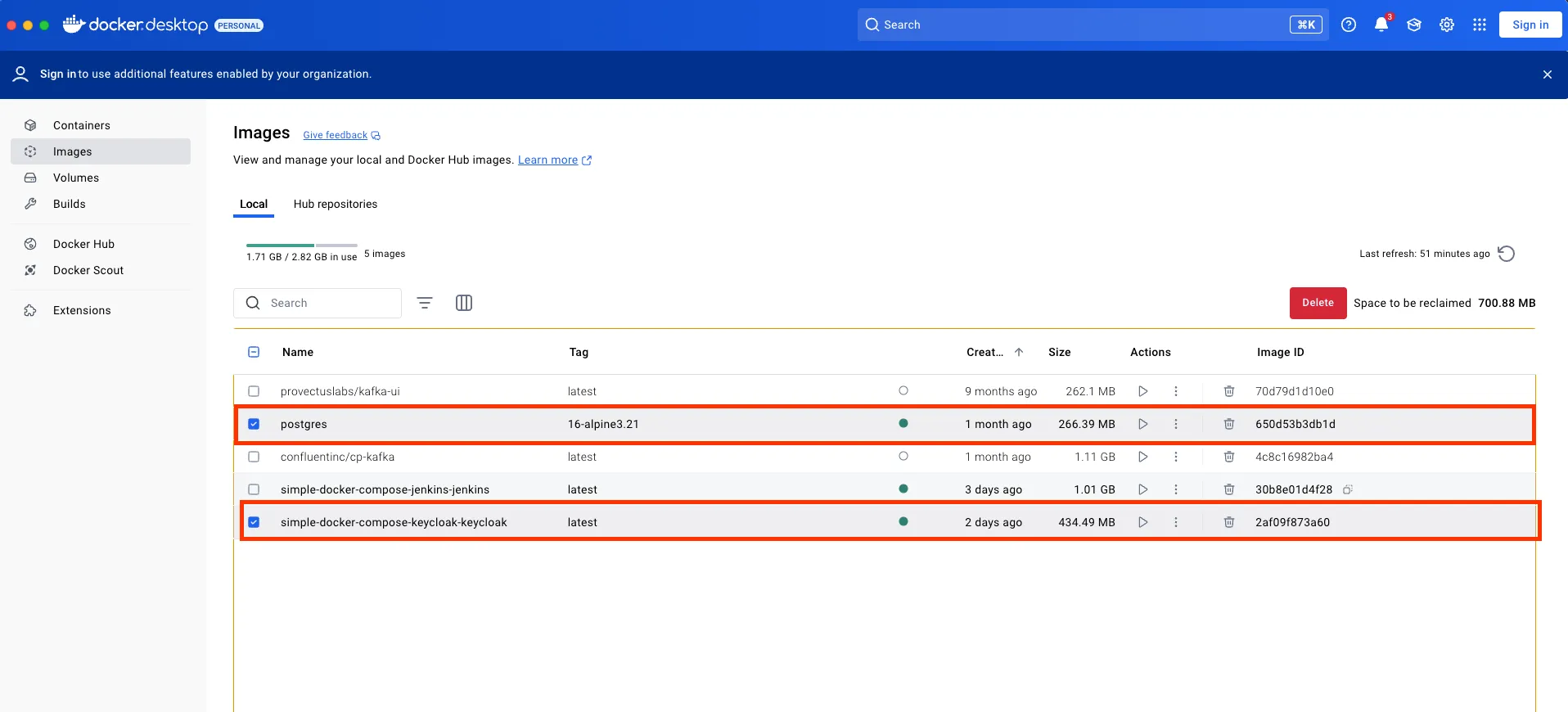This screenshot has height=712, width=1568.
Task: Click the top Search bar
Action: click(x=1093, y=25)
